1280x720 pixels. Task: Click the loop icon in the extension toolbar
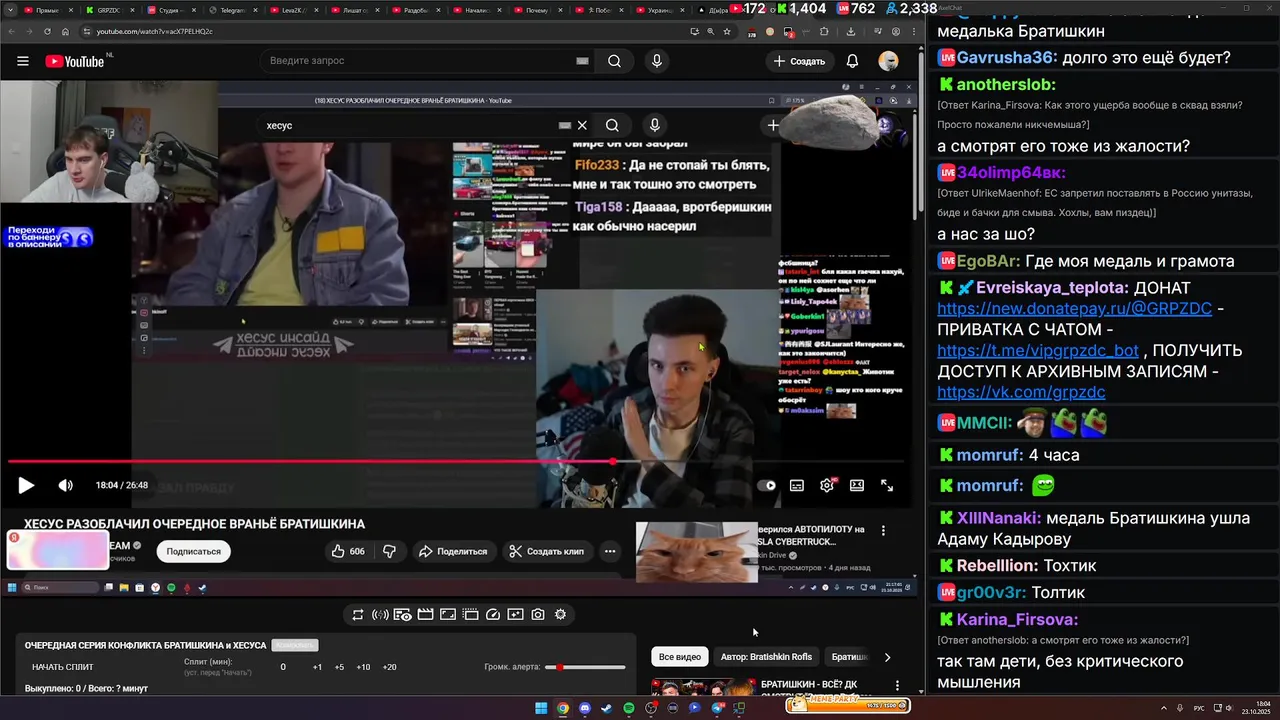358,615
